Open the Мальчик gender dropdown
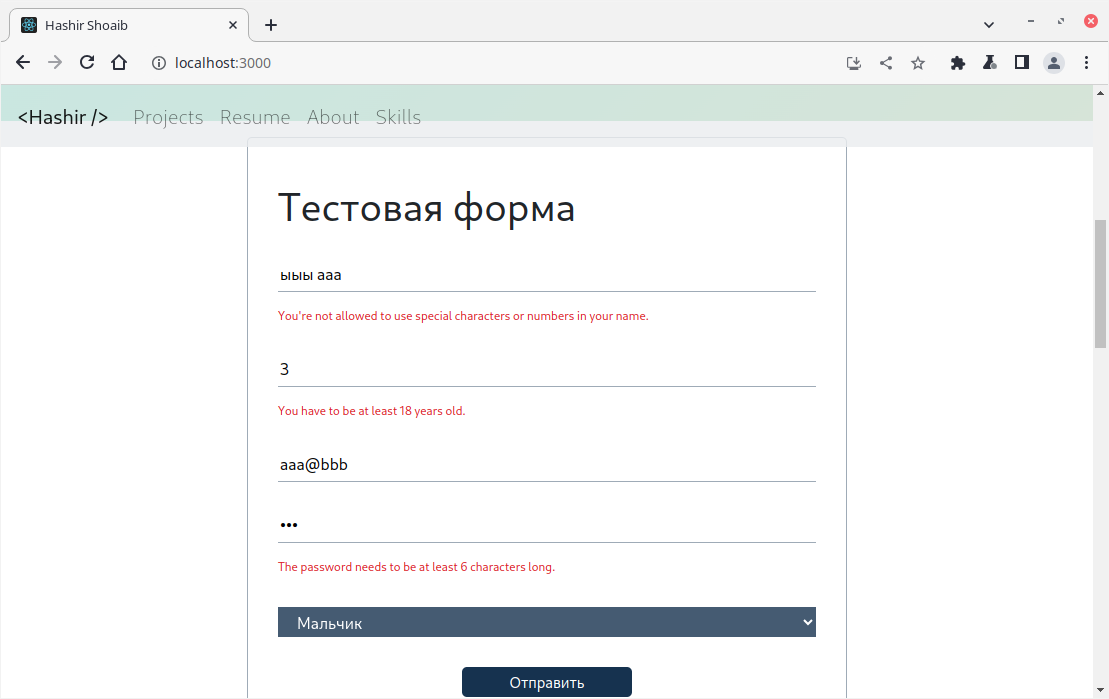 tap(547, 622)
